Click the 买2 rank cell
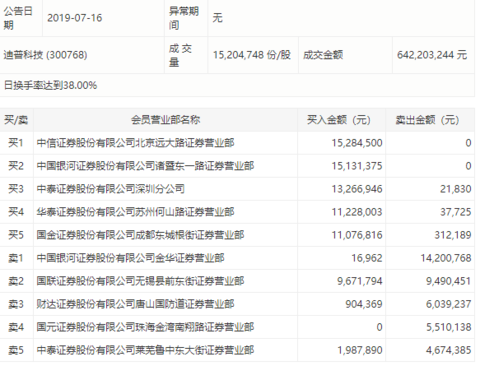 (16, 166)
